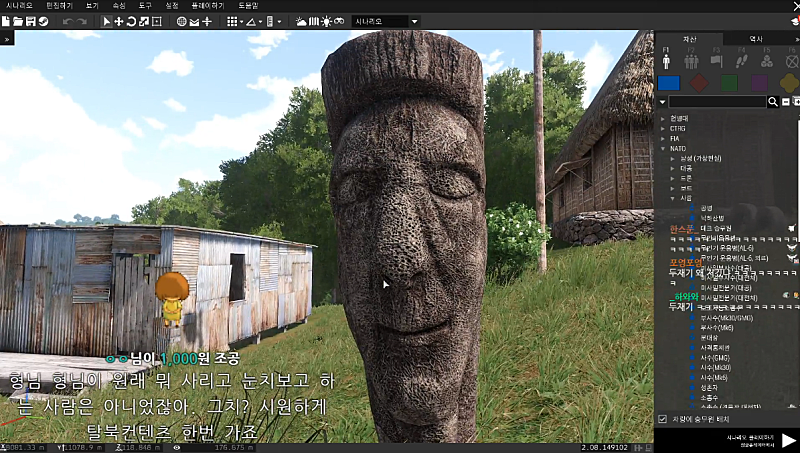Select the blue BLUFOR side swatch
This screenshot has height=453, width=800.
[668, 82]
